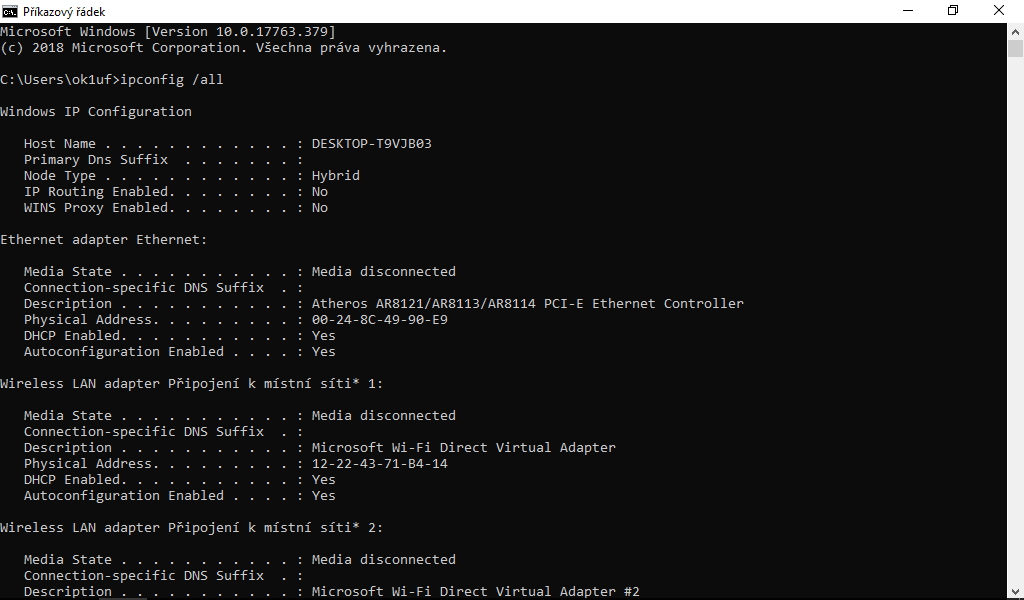This screenshot has height=600, width=1024.
Task: Click the Atheros Ethernet Controller description
Action: (527, 303)
